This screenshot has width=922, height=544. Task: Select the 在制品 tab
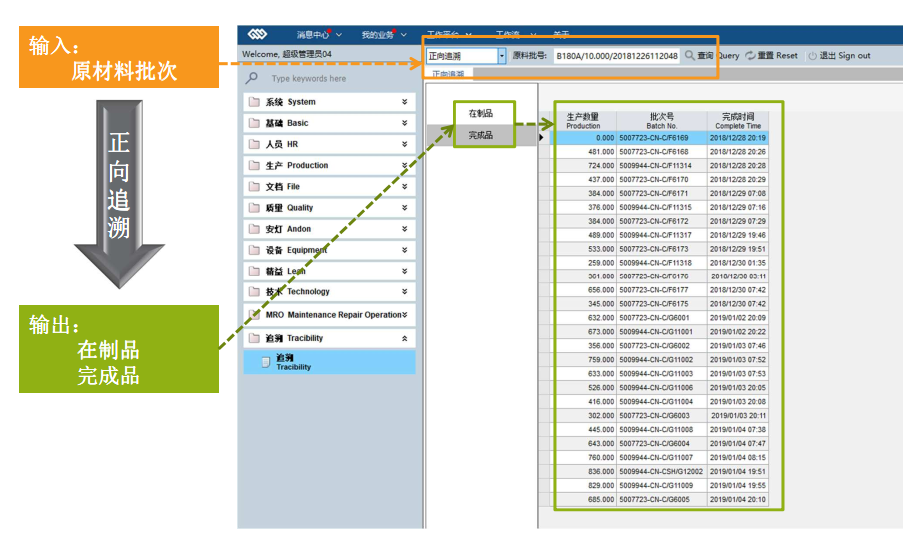pyautogui.click(x=481, y=114)
